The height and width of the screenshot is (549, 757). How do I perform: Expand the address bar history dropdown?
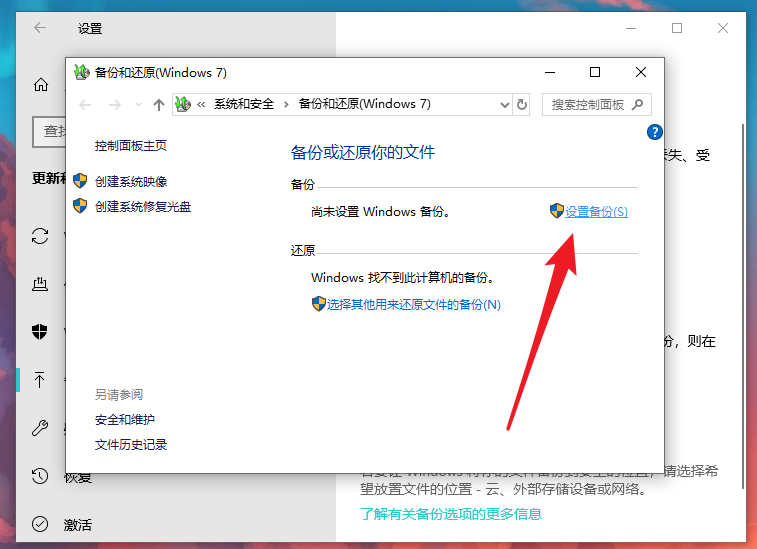pyautogui.click(x=503, y=104)
